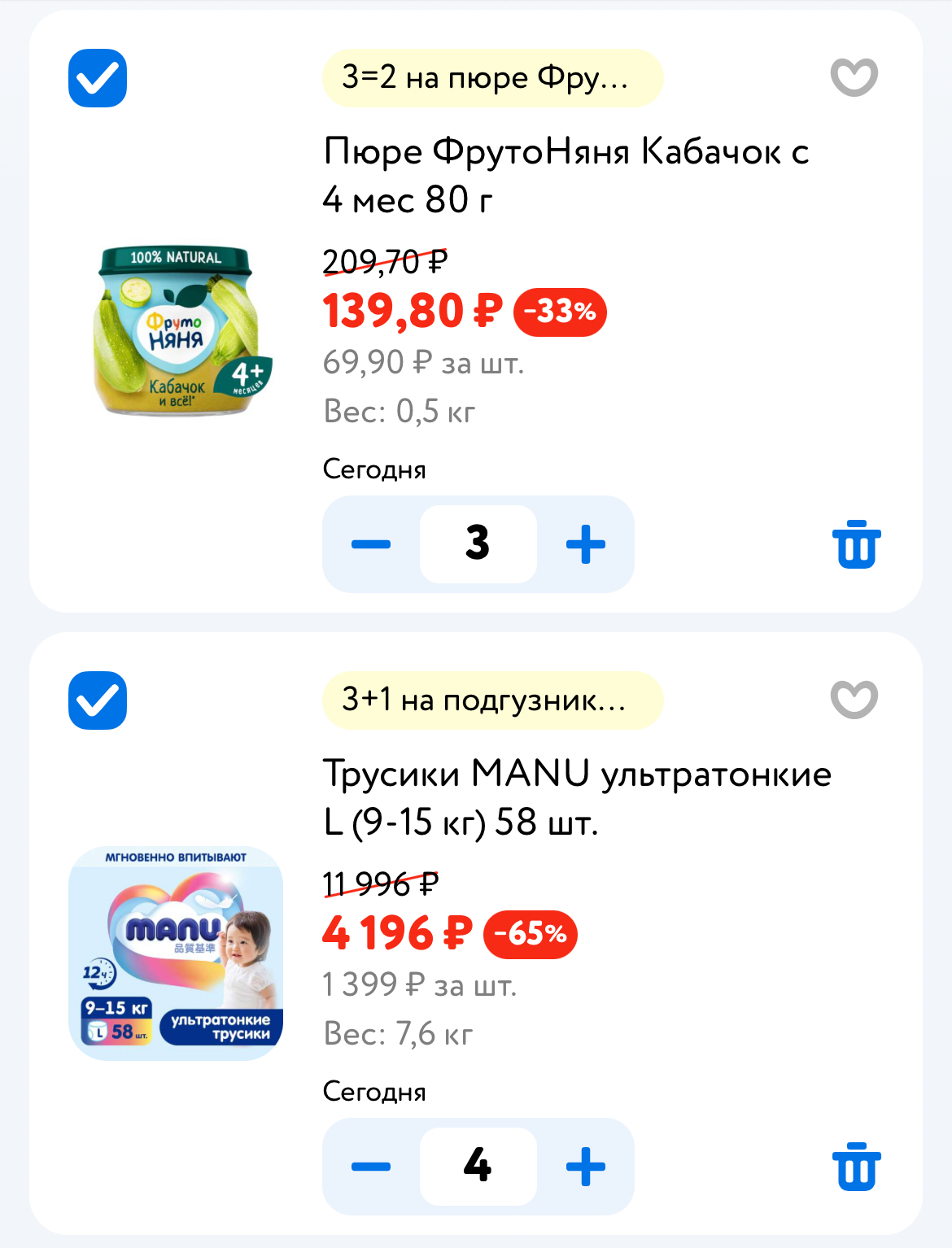
Task: Edit the diapers quantity field showing 4
Action: pyautogui.click(x=478, y=1167)
